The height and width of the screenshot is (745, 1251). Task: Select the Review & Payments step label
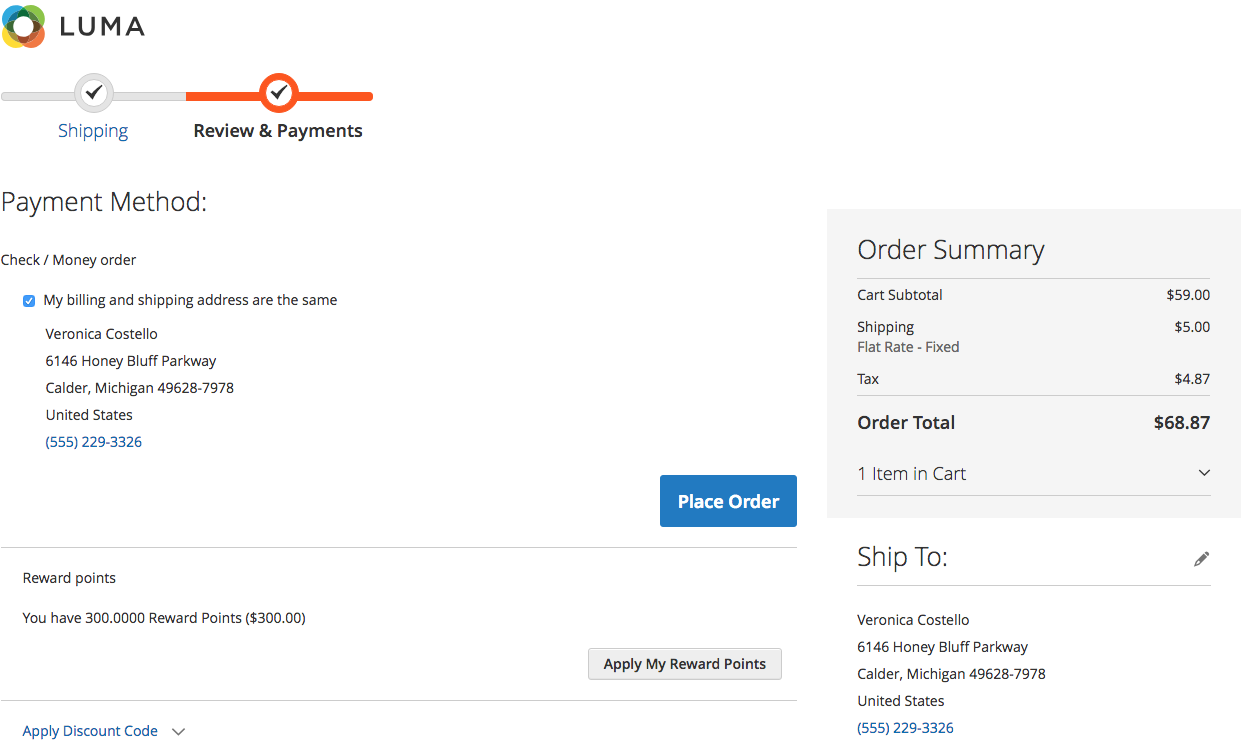pyautogui.click(x=278, y=131)
